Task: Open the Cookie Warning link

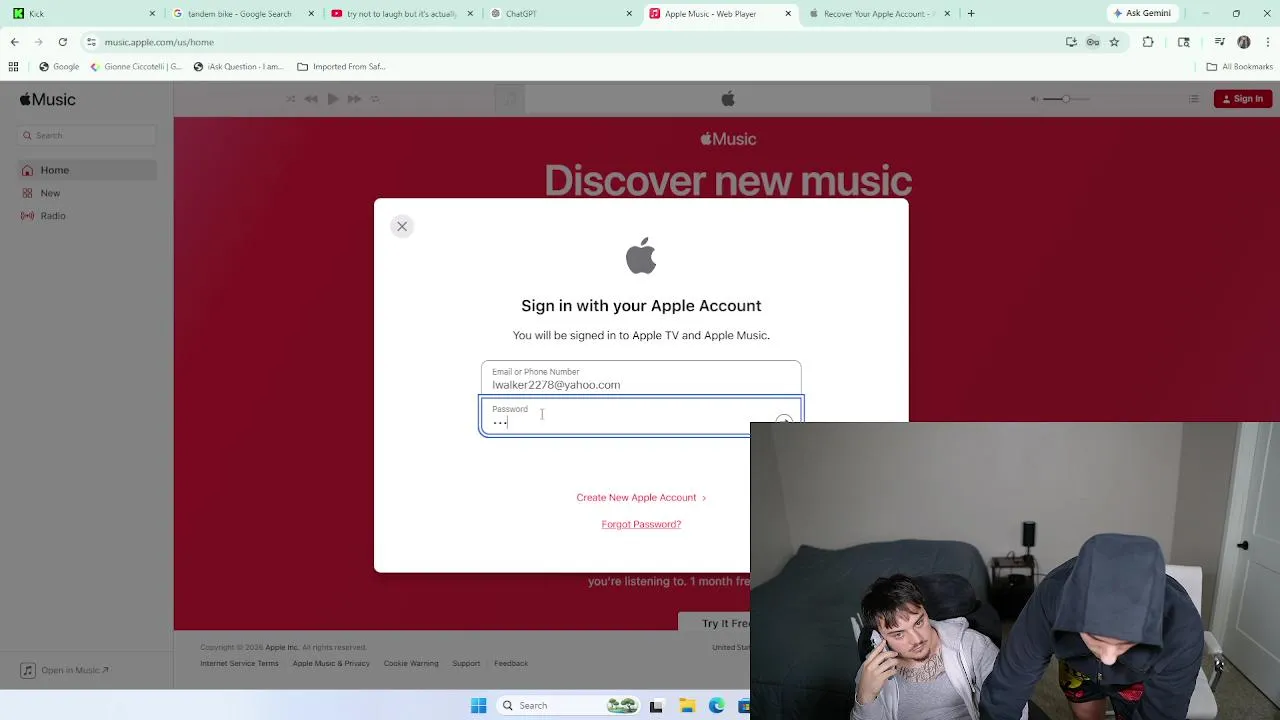Action: (411, 663)
